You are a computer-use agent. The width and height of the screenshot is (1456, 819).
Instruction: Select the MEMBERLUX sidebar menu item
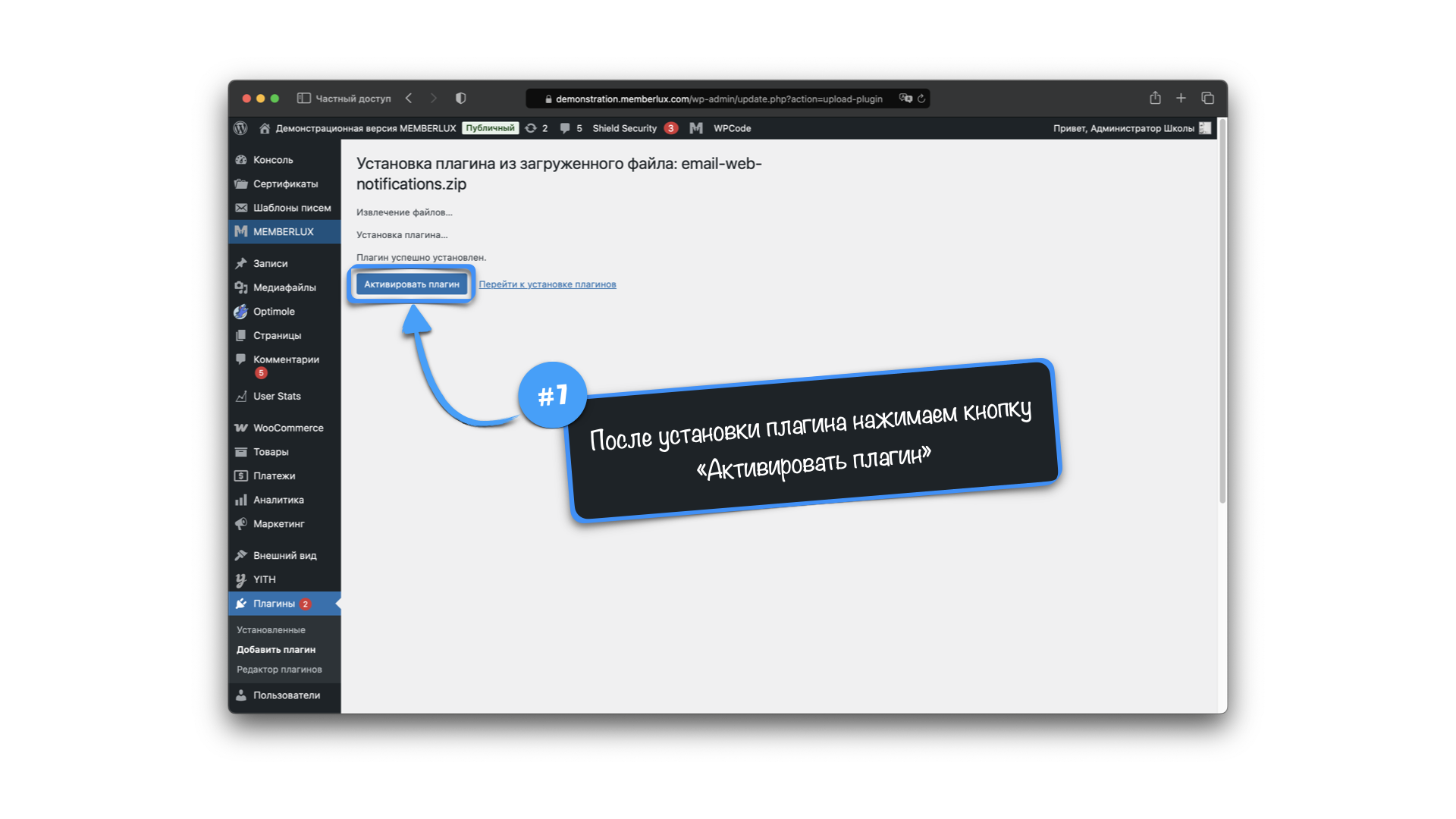[283, 231]
